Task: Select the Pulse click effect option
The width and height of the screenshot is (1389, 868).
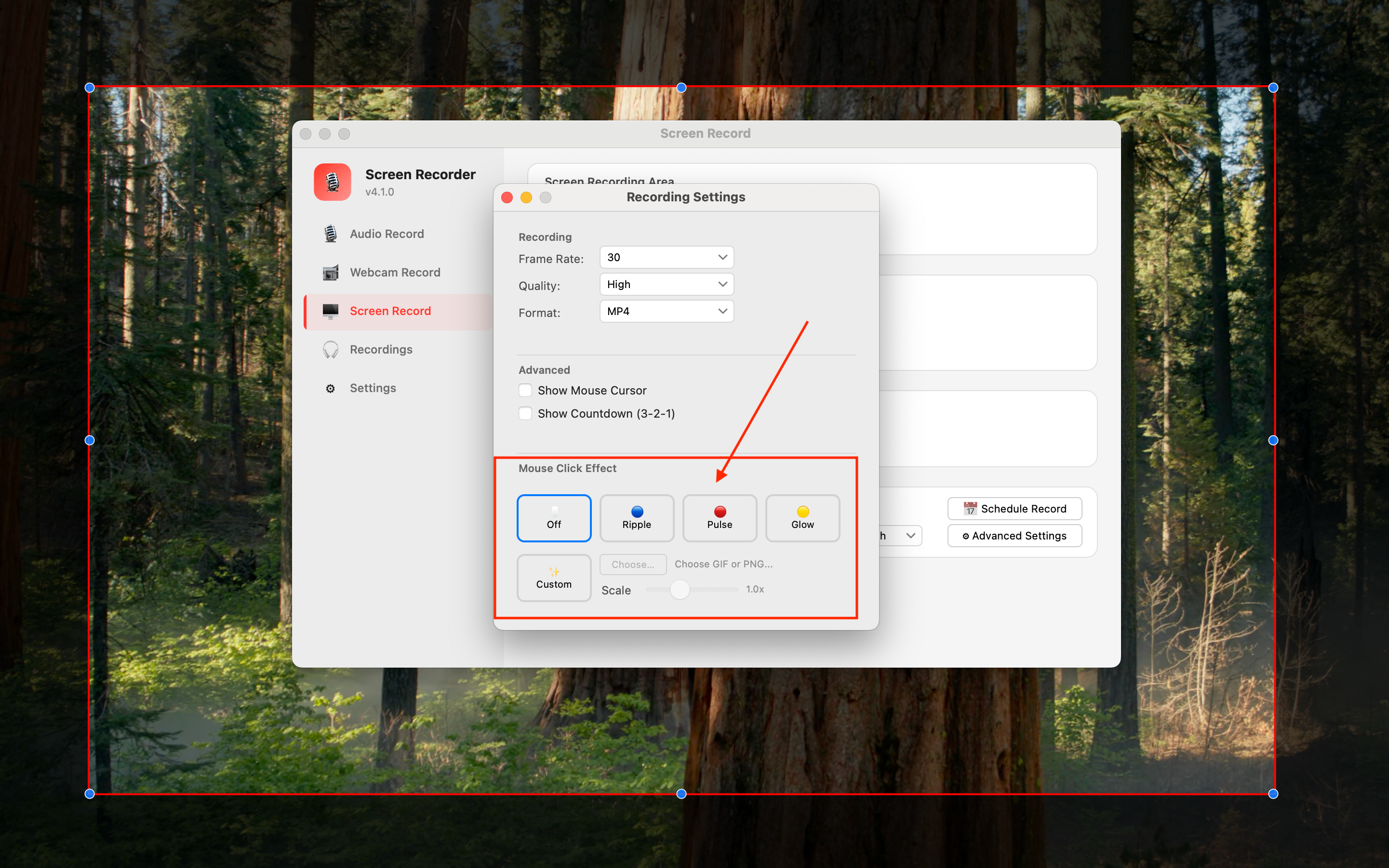Action: pyautogui.click(x=719, y=518)
